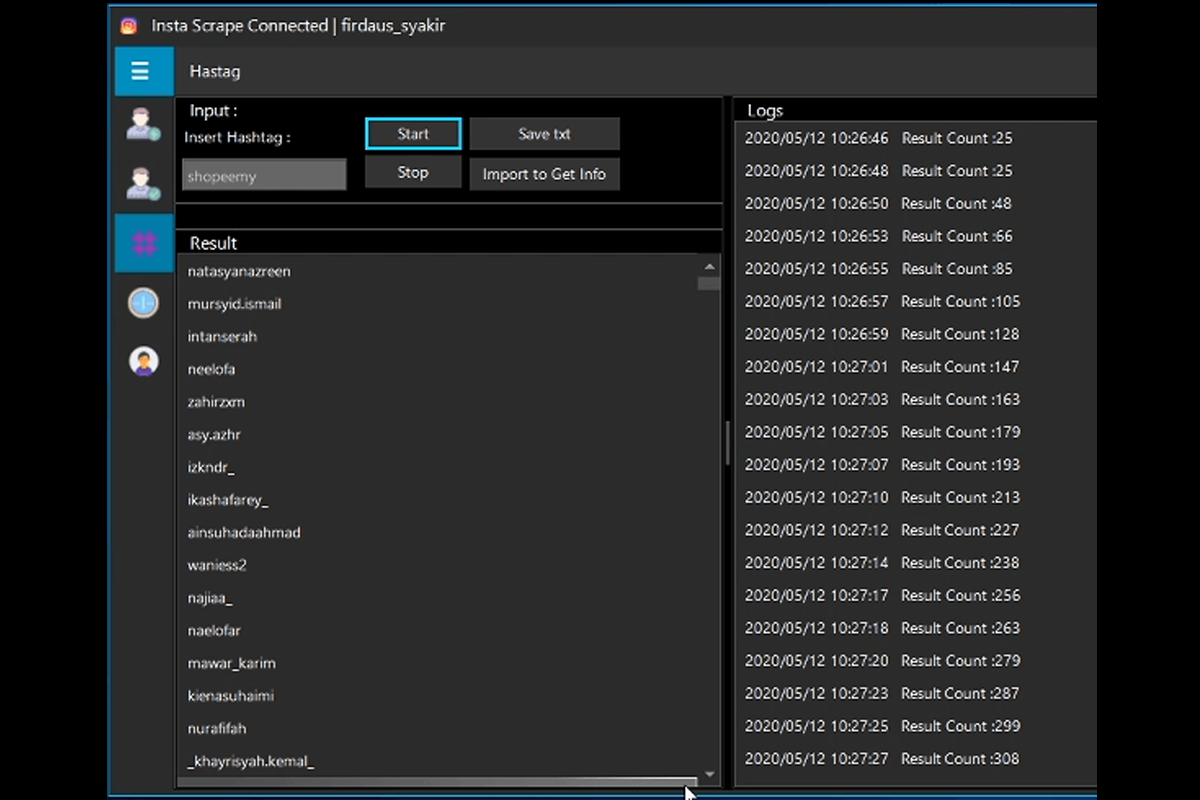The width and height of the screenshot is (1200, 800).
Task: Select asy.azhr in the Result list
Action: [214, 435]
